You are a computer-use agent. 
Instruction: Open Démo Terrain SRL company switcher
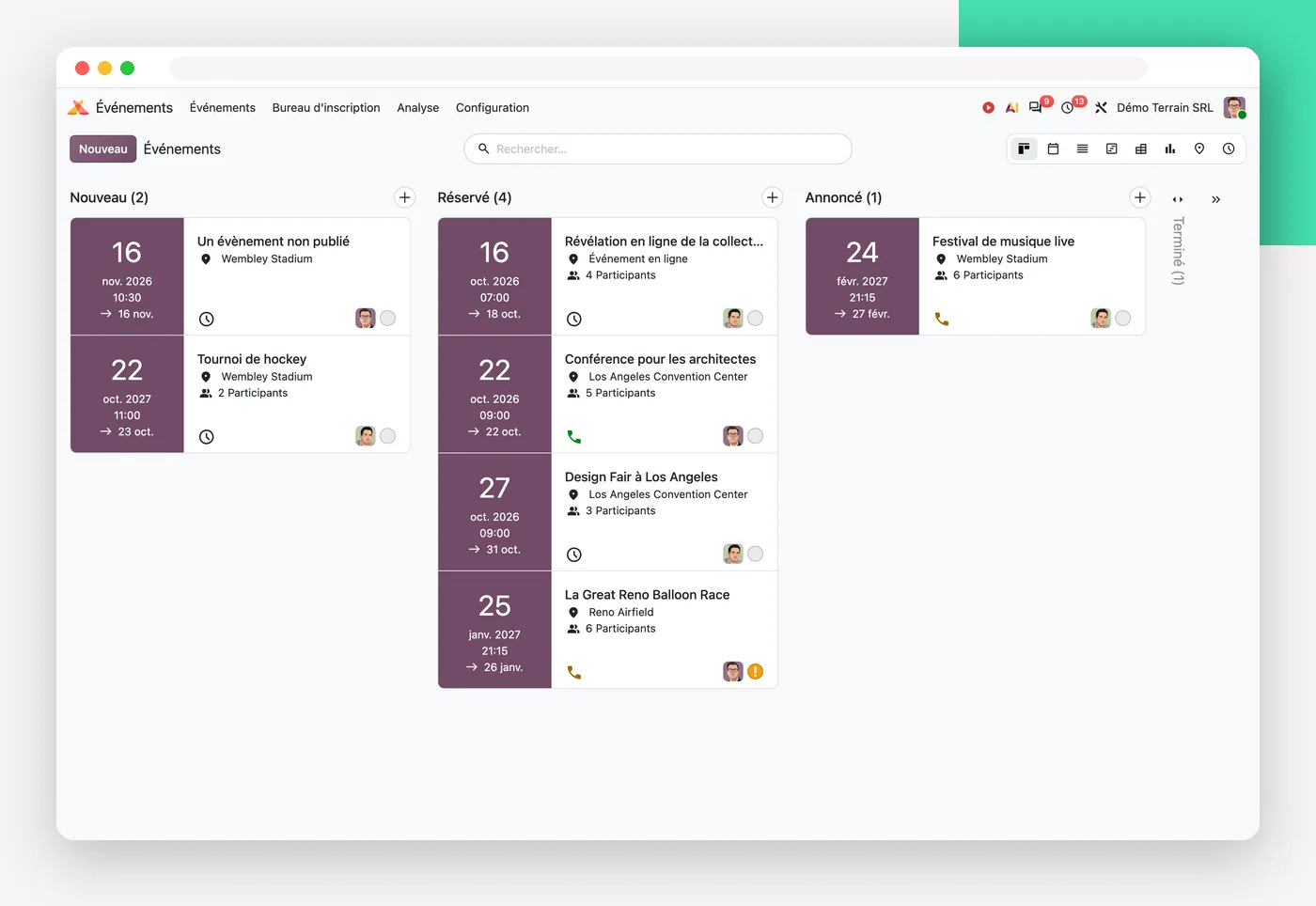tap(1165, 108)
